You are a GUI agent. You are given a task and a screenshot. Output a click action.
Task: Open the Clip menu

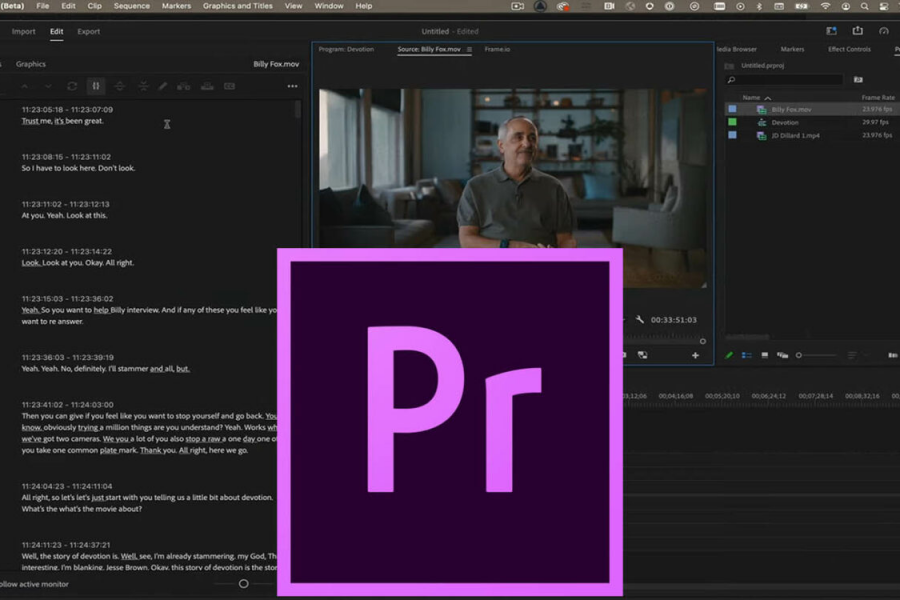coord(95,6)
